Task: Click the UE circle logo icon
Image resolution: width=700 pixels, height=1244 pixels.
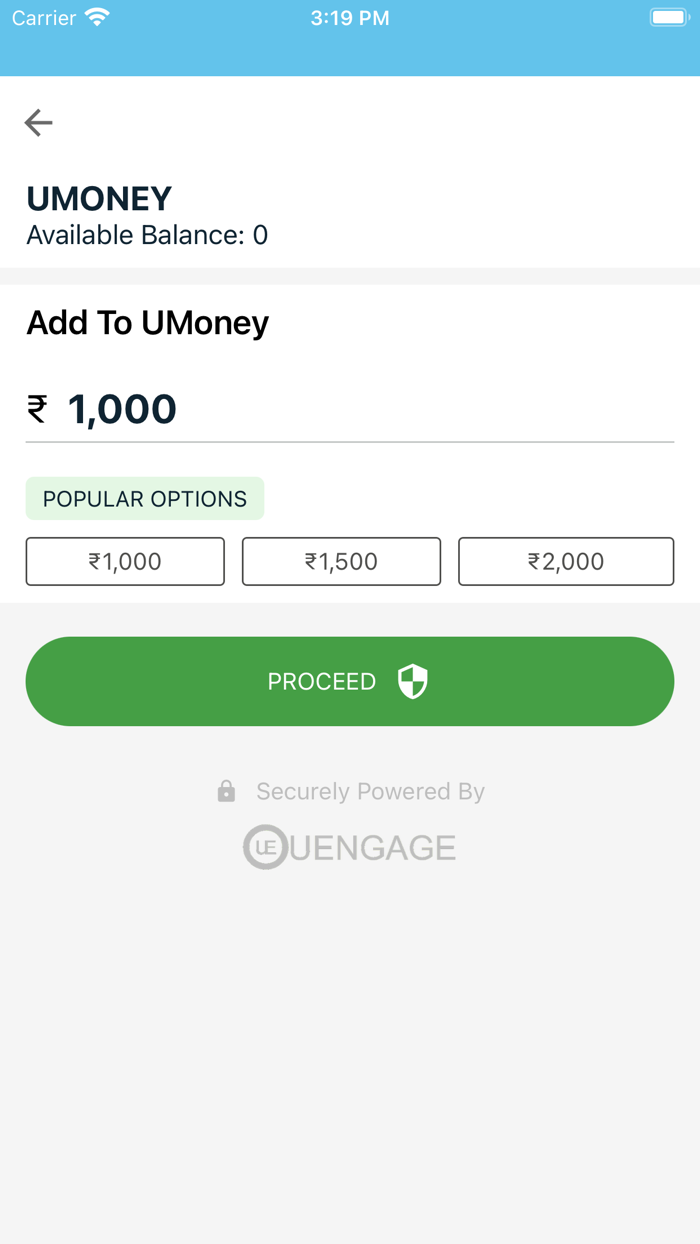Action: (263, 847)
